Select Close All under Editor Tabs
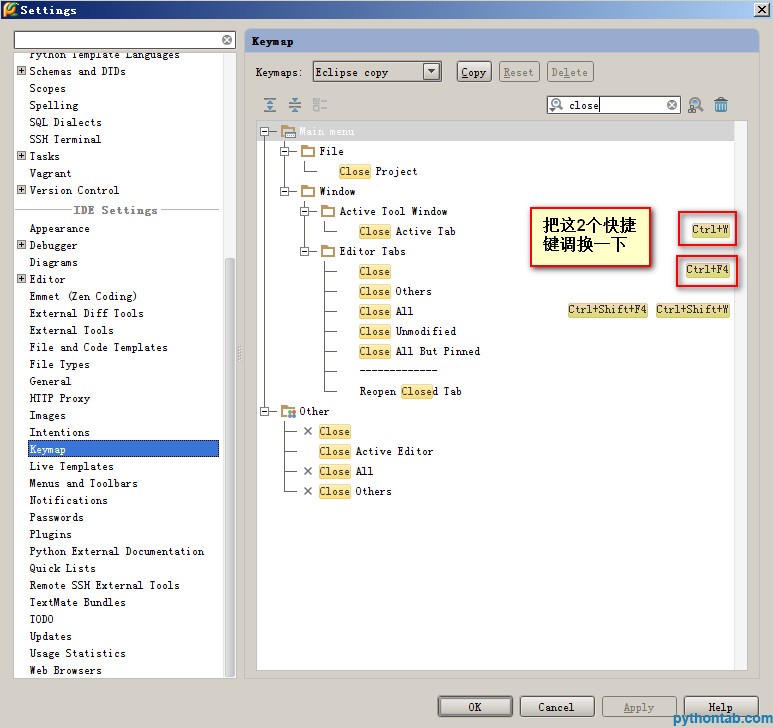The height and width of the screenshot is (728, 773). click(x=386, y=311)
